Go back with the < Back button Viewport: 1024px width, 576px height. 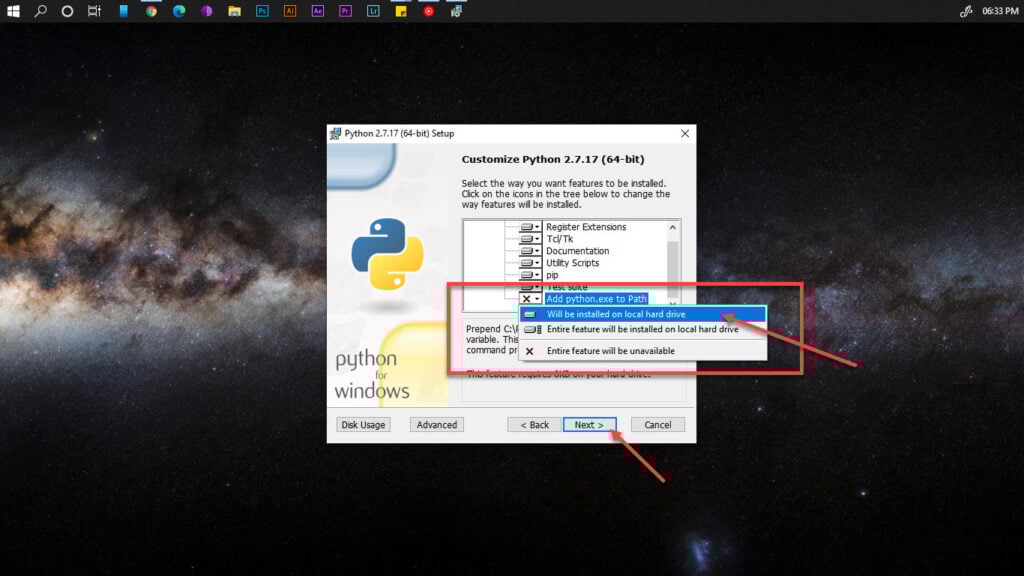534,424
